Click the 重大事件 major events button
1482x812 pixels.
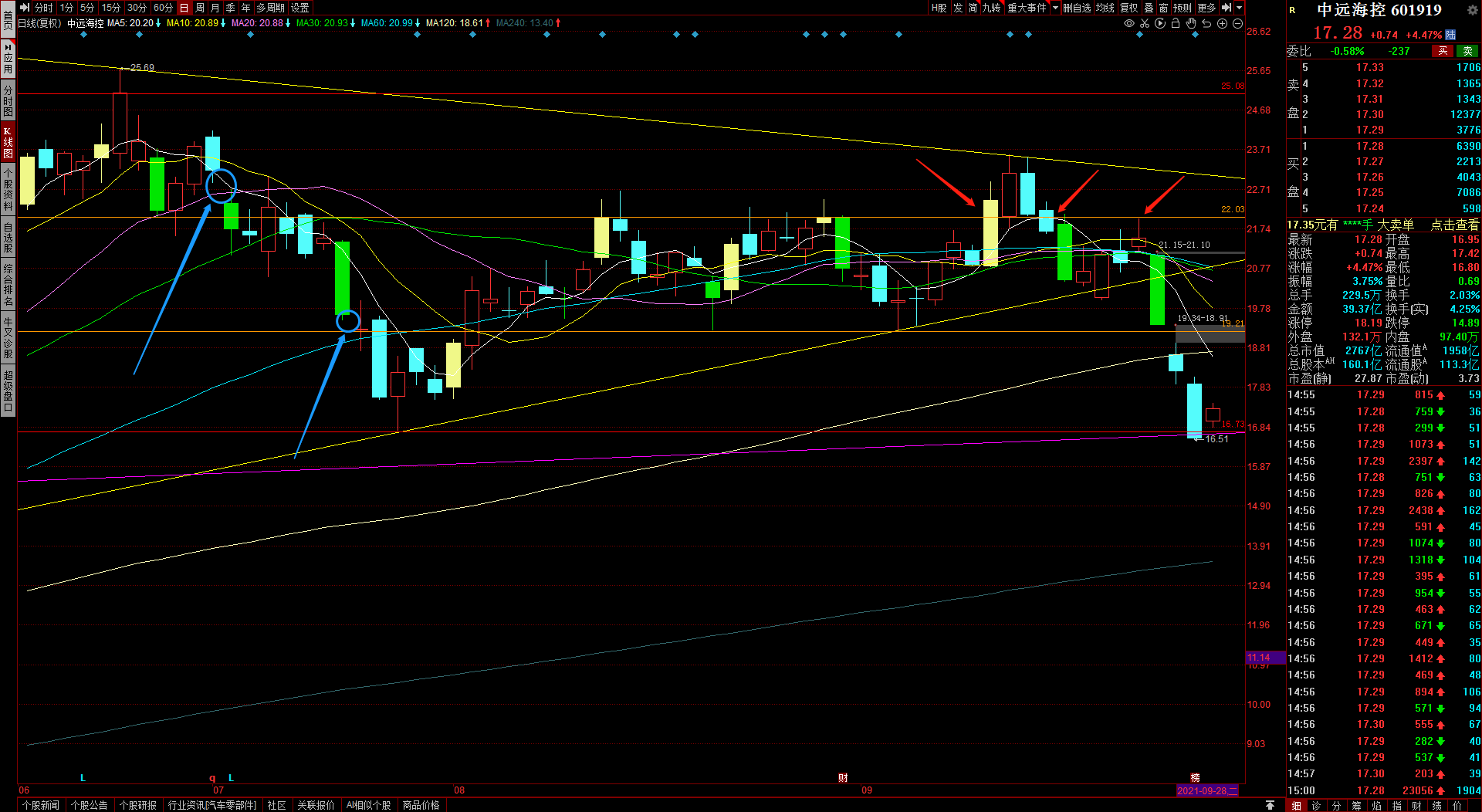pos(1027,8)
